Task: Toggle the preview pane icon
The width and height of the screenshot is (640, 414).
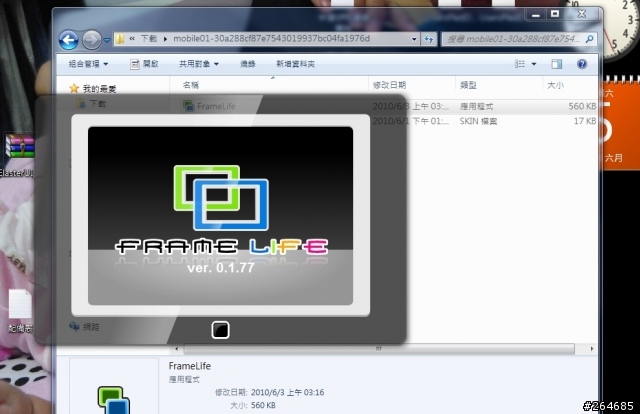Action: coord(556,64)
